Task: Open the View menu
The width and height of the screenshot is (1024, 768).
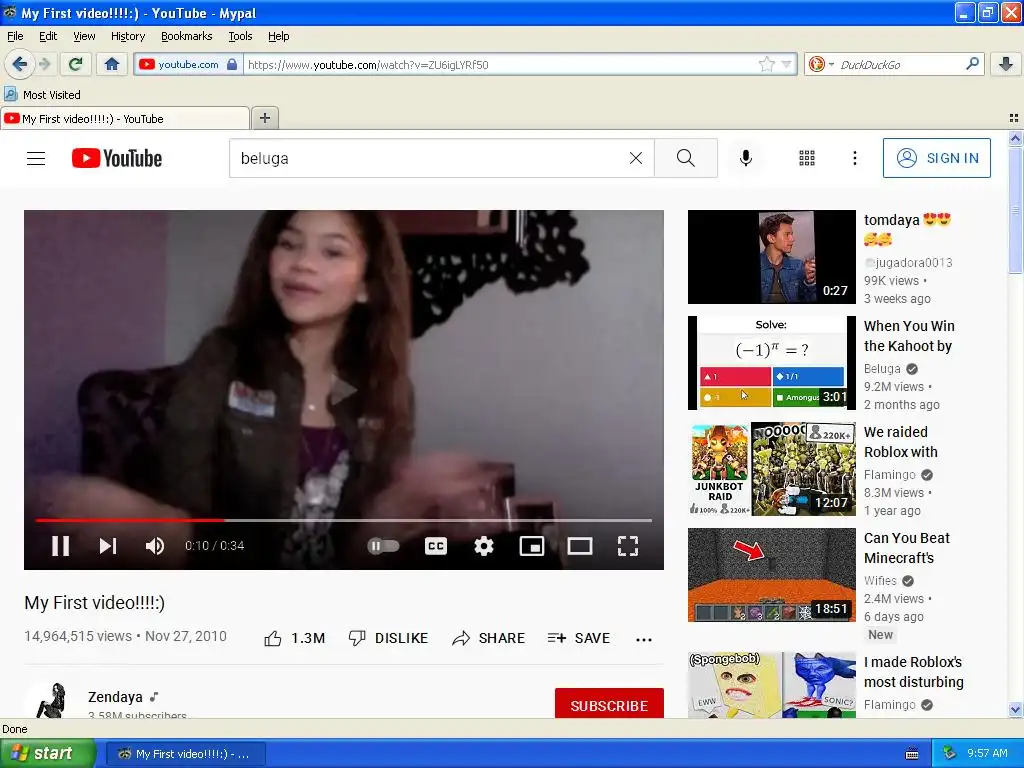Action: coord(84,36)
